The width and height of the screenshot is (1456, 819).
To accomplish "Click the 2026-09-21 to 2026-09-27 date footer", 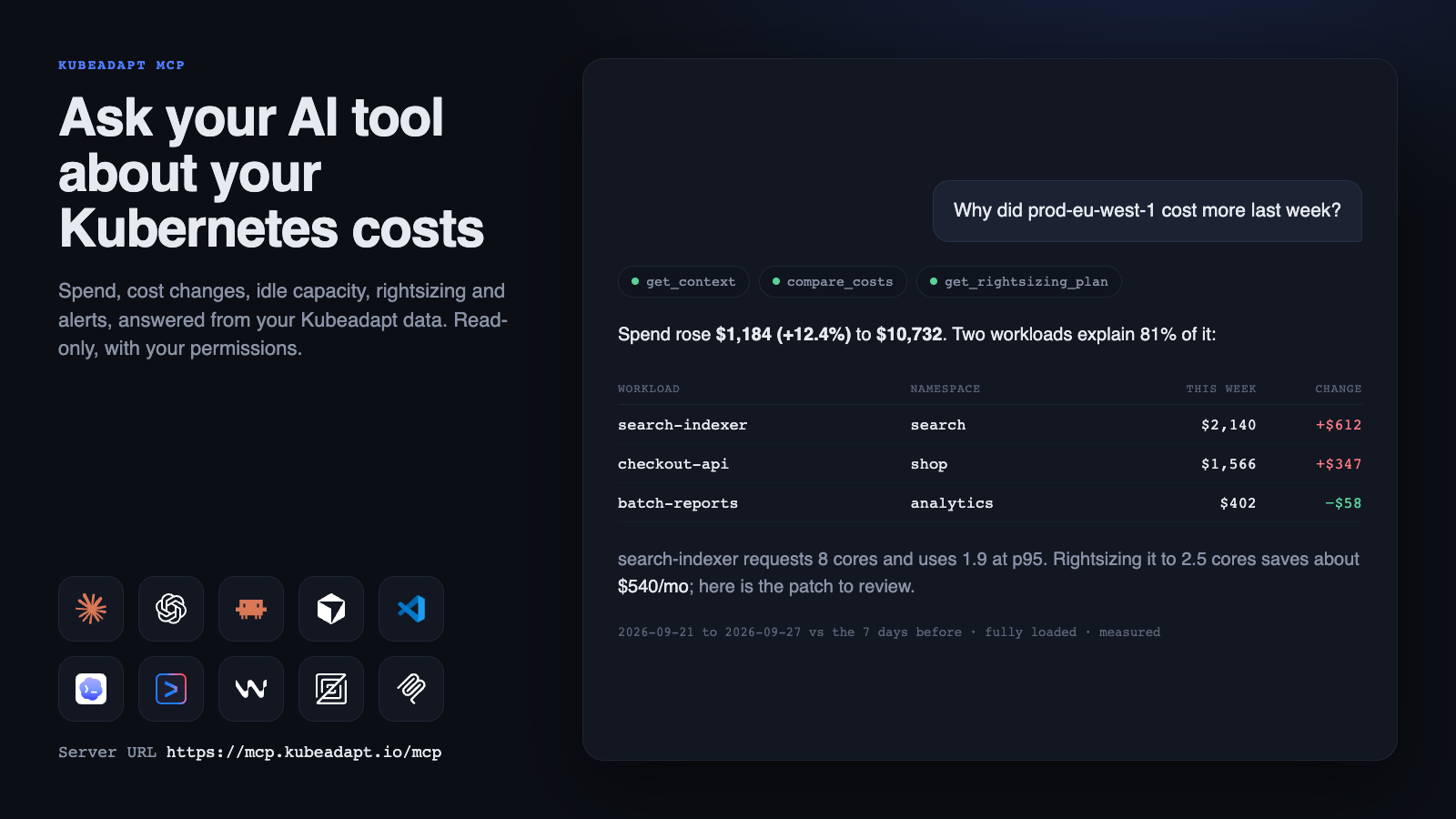I will (x=888, y=632).
